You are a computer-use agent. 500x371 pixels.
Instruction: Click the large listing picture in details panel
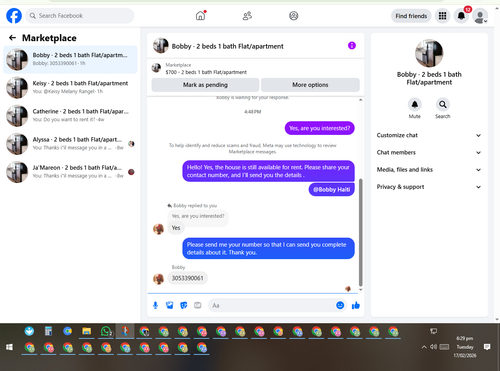pos(429,53)
